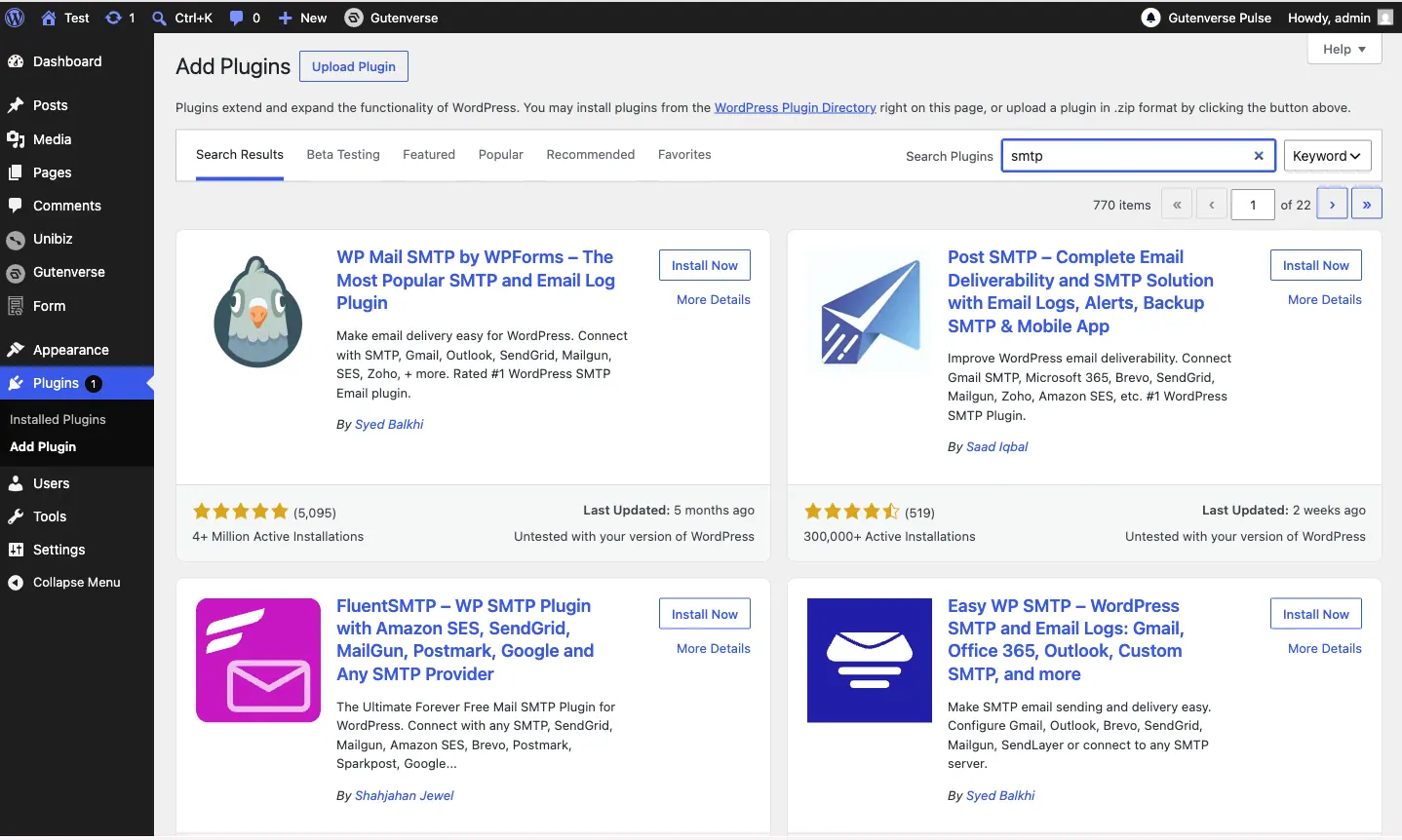Screen dimensions: 1402x840
Task: Click the Collapse Menu arrow icon
Action: point(16,583)
